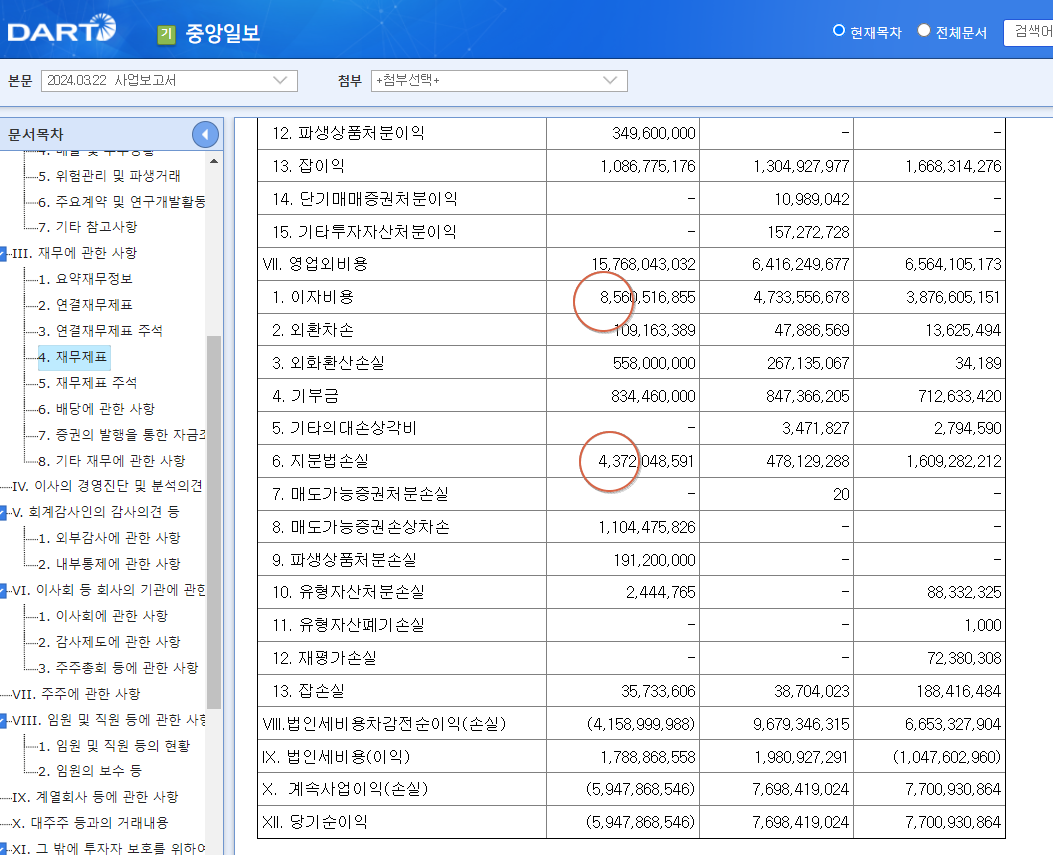Image resolution: width=1053 pixels, height=855 pixels.
Task: Click the 지분법손실 value 4,372,048,591
Action: pyautogui.click(x=646, y=461)
